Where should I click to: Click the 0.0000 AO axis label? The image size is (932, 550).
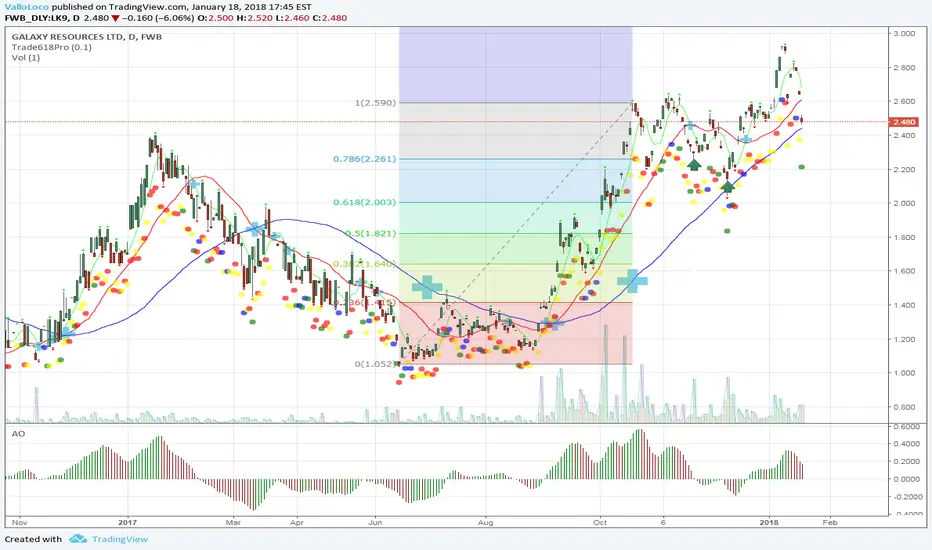(906, 479)
